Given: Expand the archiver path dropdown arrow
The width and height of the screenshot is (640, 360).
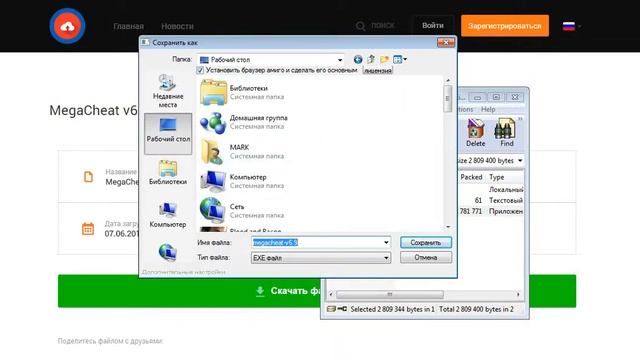Looking at the screenshot, I should coord(520,160).
